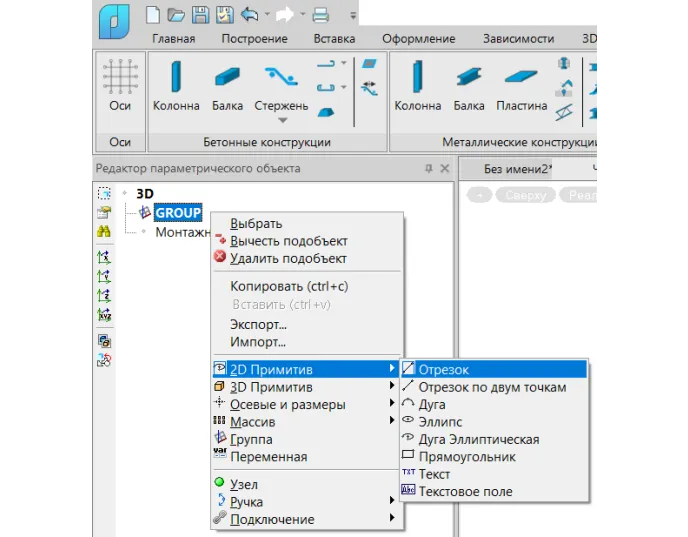Select the concrete Балка tool
This screenshot has height=537, width=688.
[227, 85]
